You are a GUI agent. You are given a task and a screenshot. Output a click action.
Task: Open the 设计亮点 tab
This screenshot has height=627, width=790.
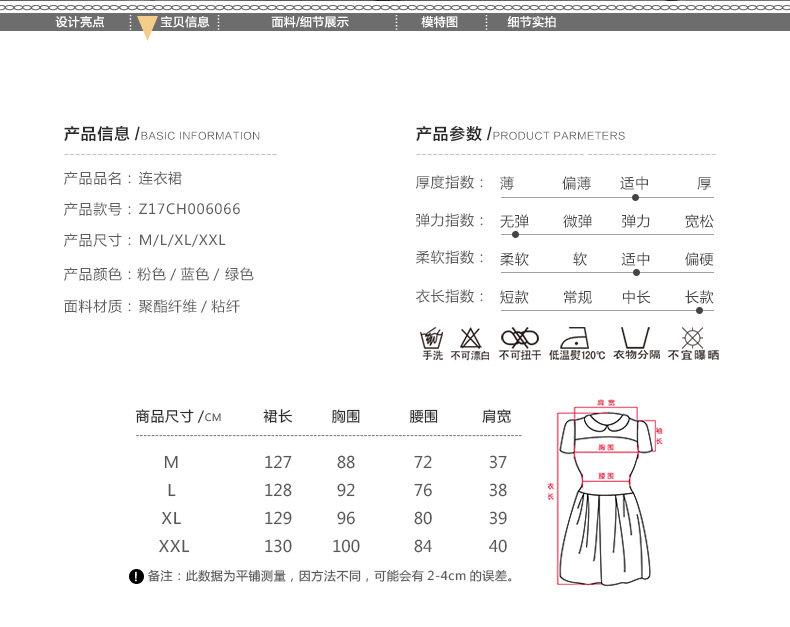80,22
